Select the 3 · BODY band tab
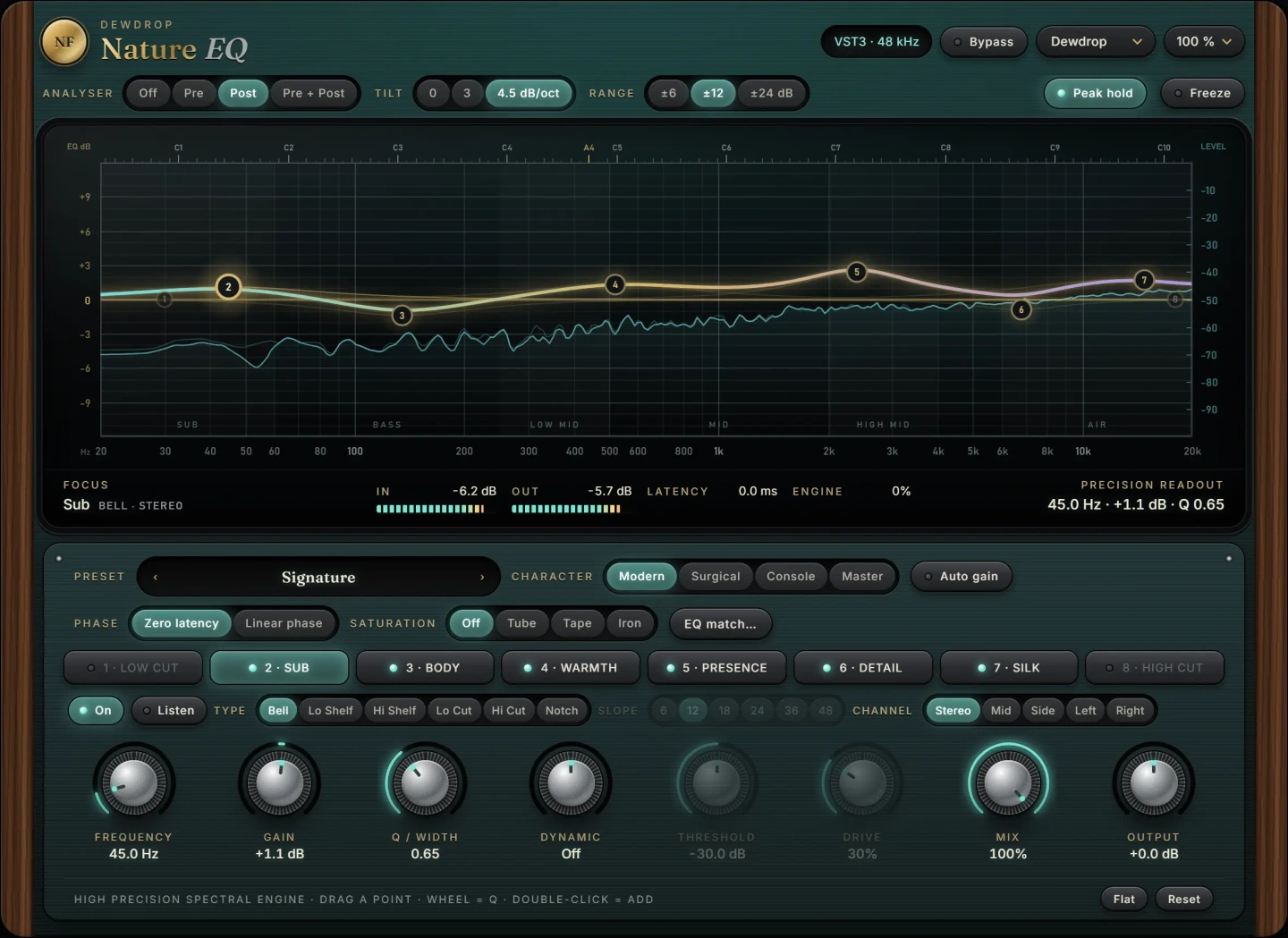 pos(425,668)
